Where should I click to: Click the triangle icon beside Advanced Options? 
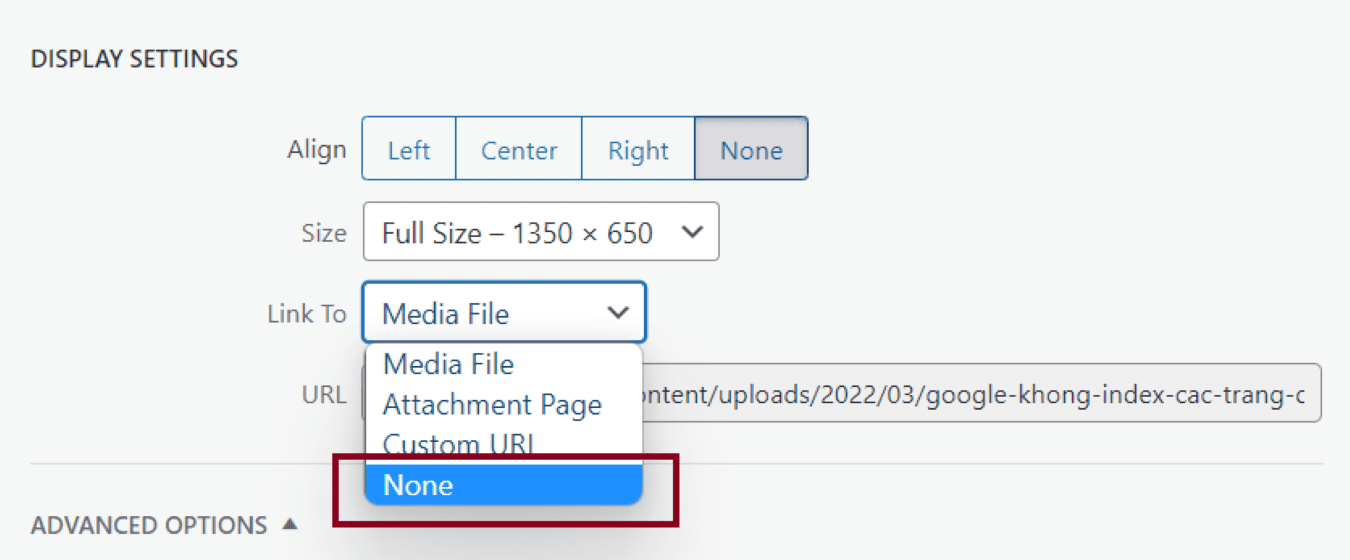pyautogui.click(x=289, y=524)
